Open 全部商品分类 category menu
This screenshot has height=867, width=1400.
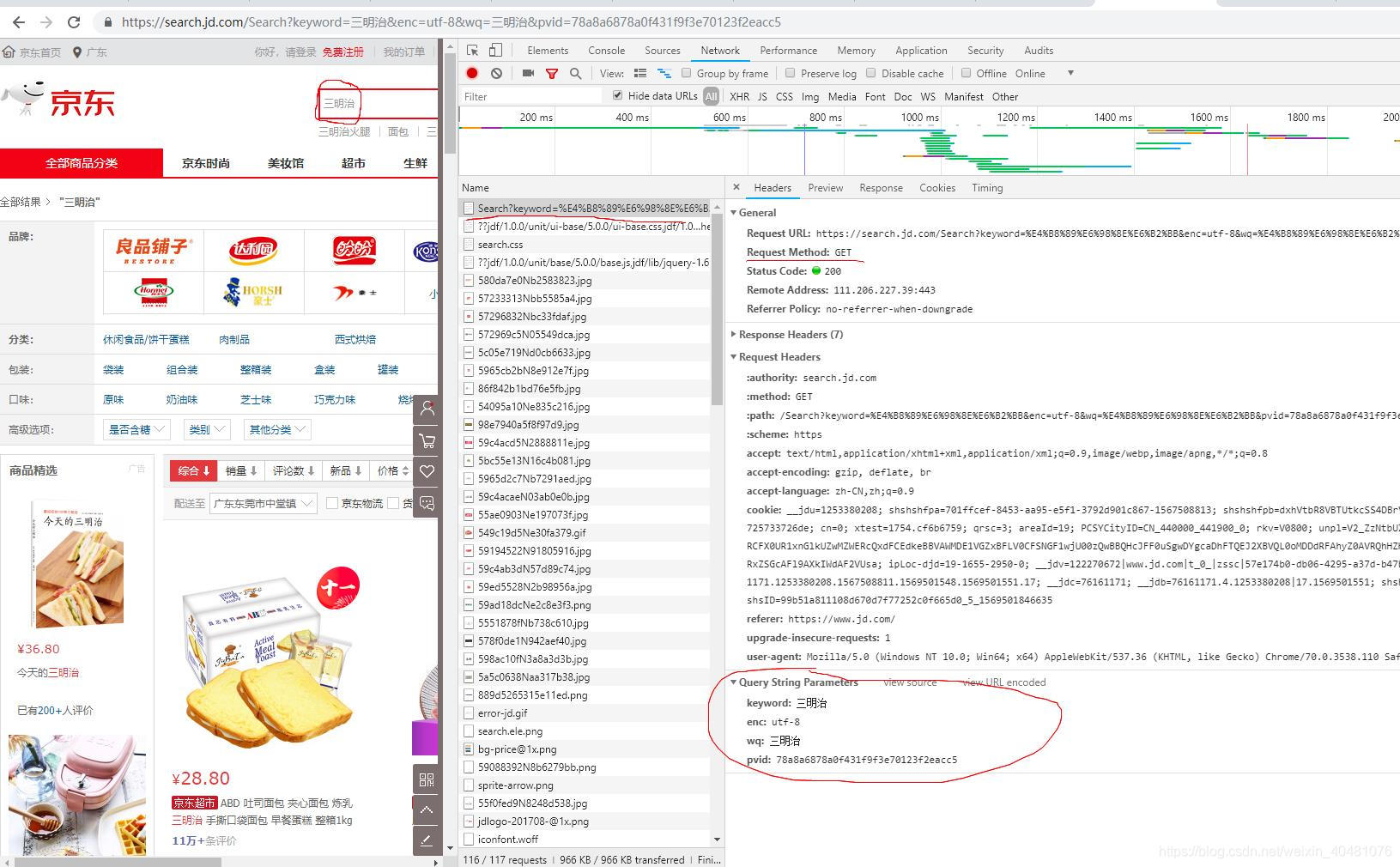coord(82,163)
